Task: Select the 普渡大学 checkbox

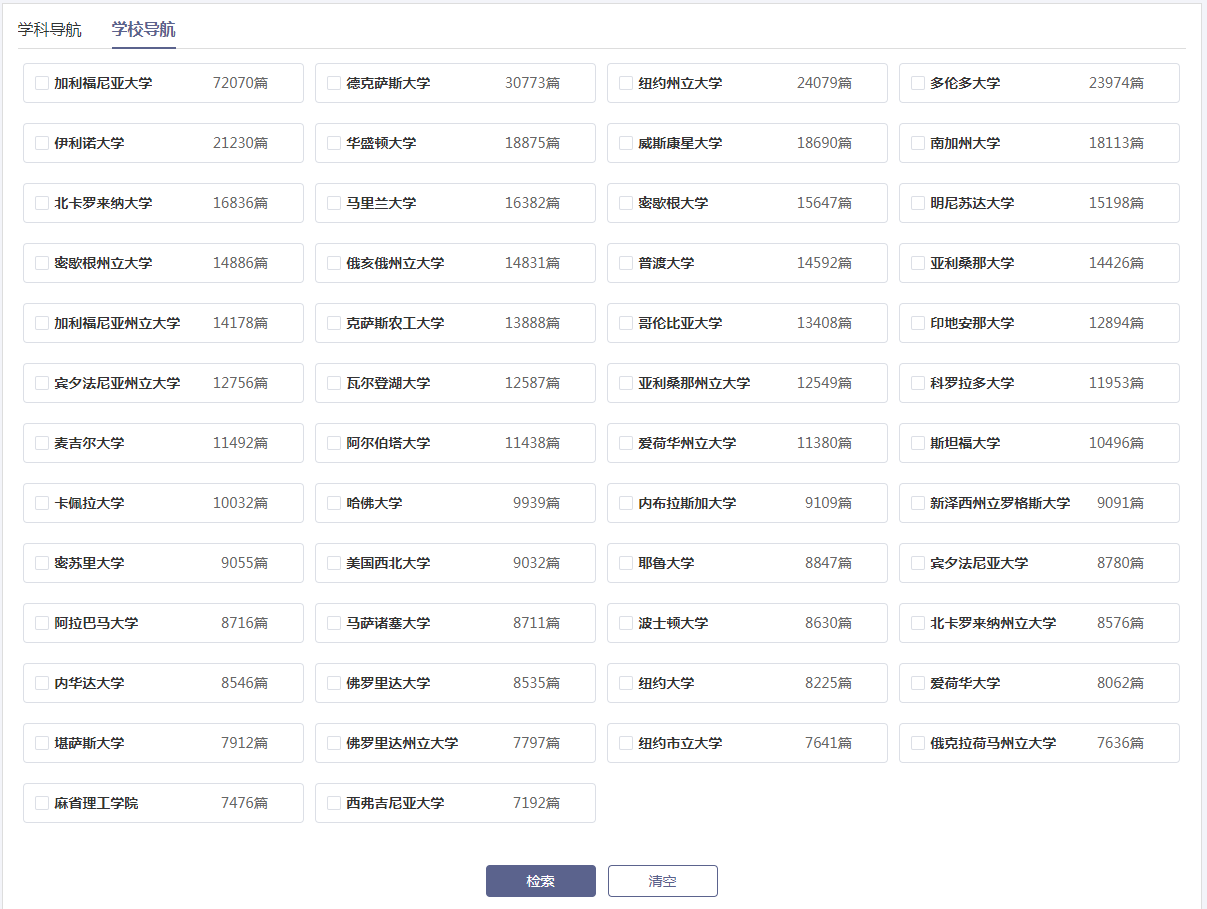Action: (626, 263)
